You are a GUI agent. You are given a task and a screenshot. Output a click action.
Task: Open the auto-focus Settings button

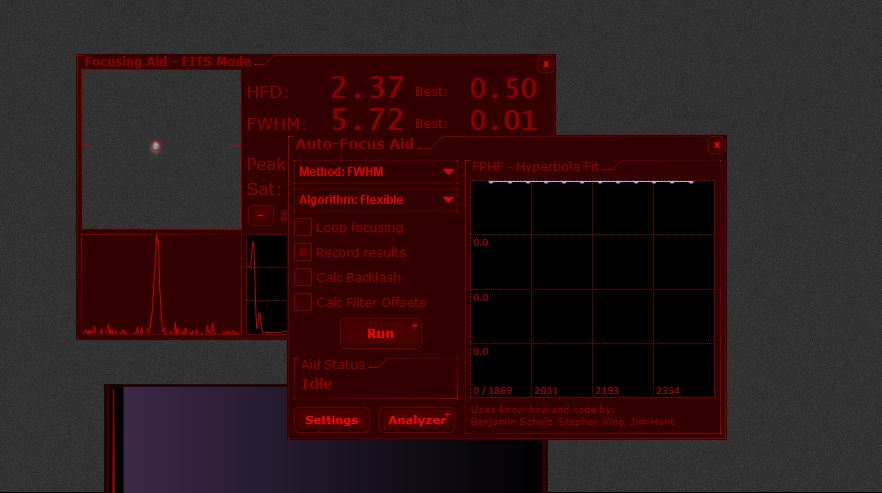331,420
